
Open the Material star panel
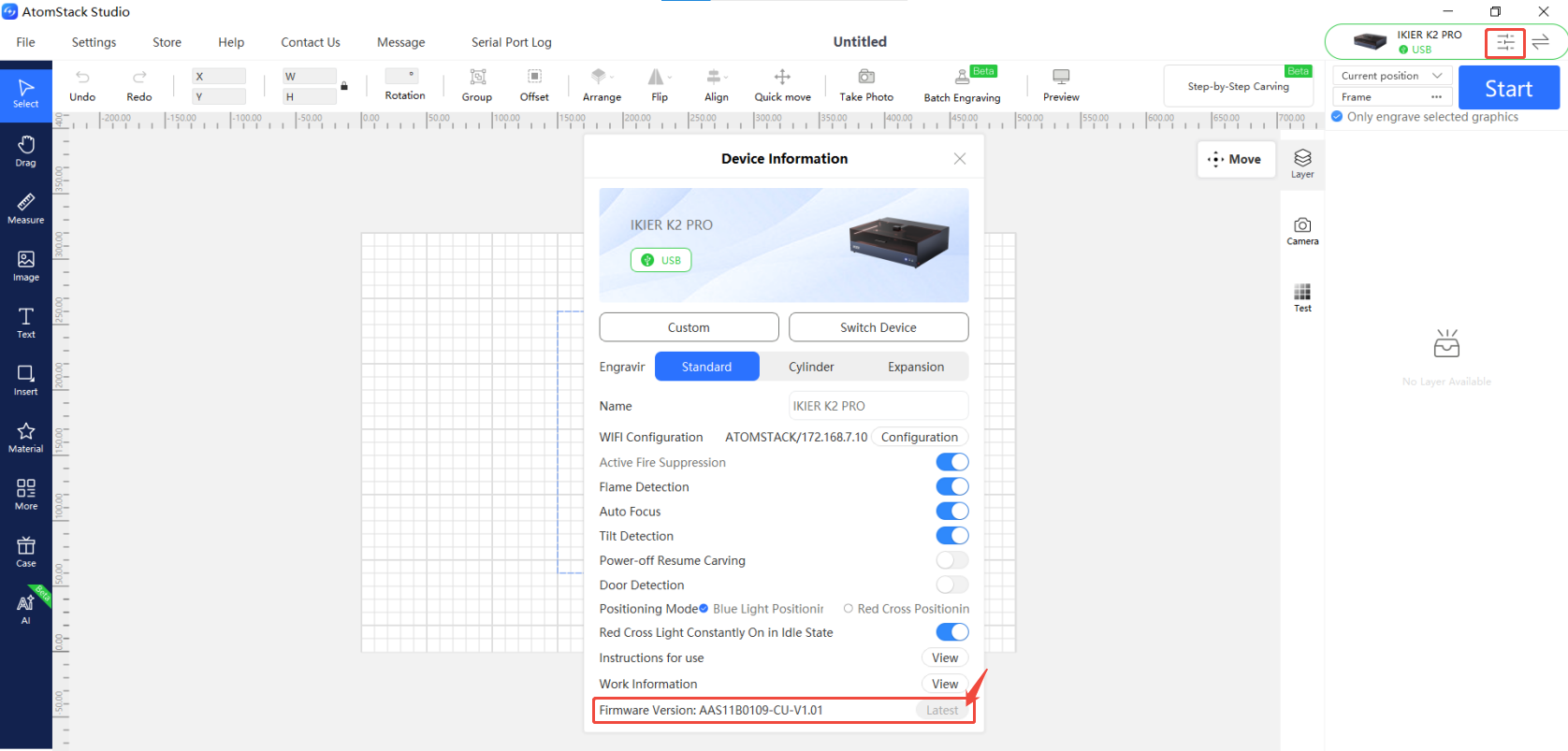(26, 436)
